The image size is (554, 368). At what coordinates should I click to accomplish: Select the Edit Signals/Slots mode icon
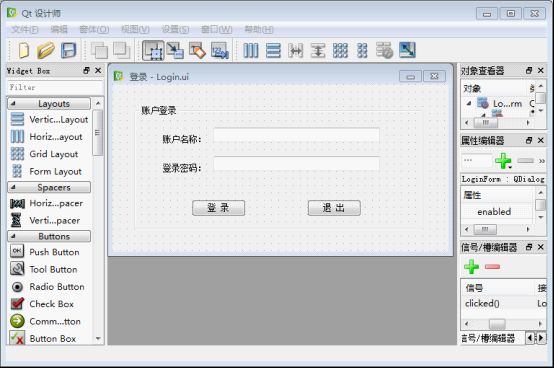pyautogui.click(x=175, y=51)
